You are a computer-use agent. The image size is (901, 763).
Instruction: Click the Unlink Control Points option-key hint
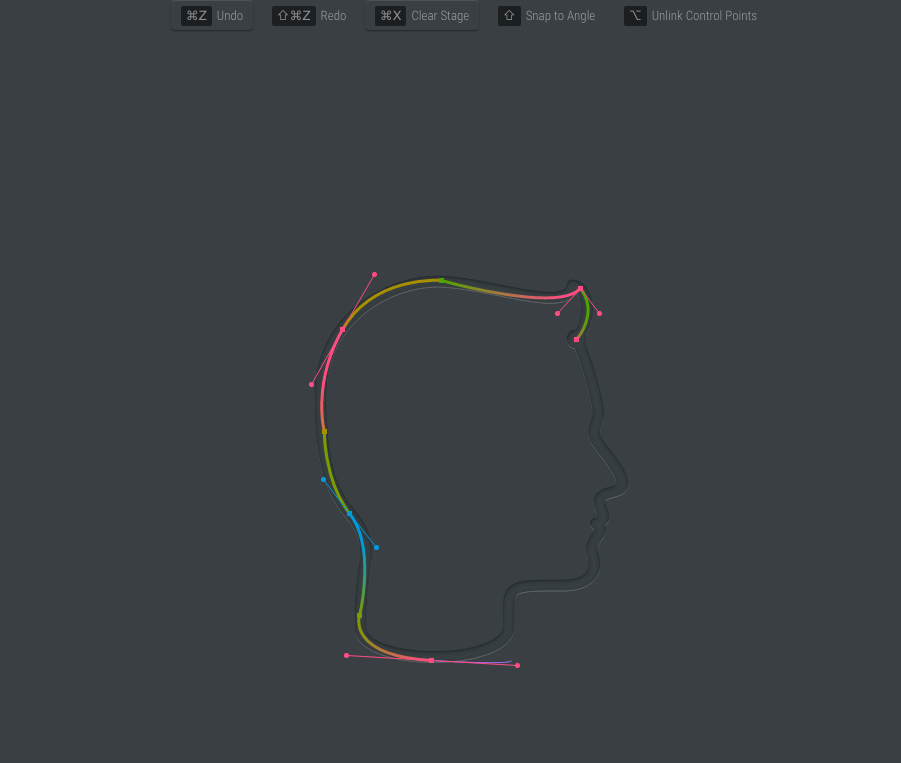(691, 16)
